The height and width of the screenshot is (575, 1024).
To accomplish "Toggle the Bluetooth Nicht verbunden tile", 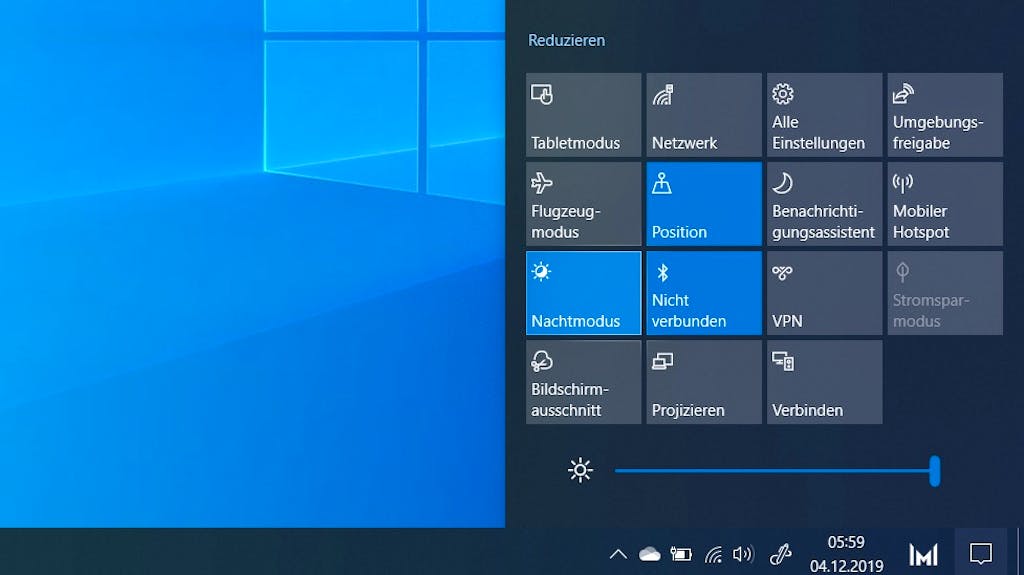I will (704, 293).
